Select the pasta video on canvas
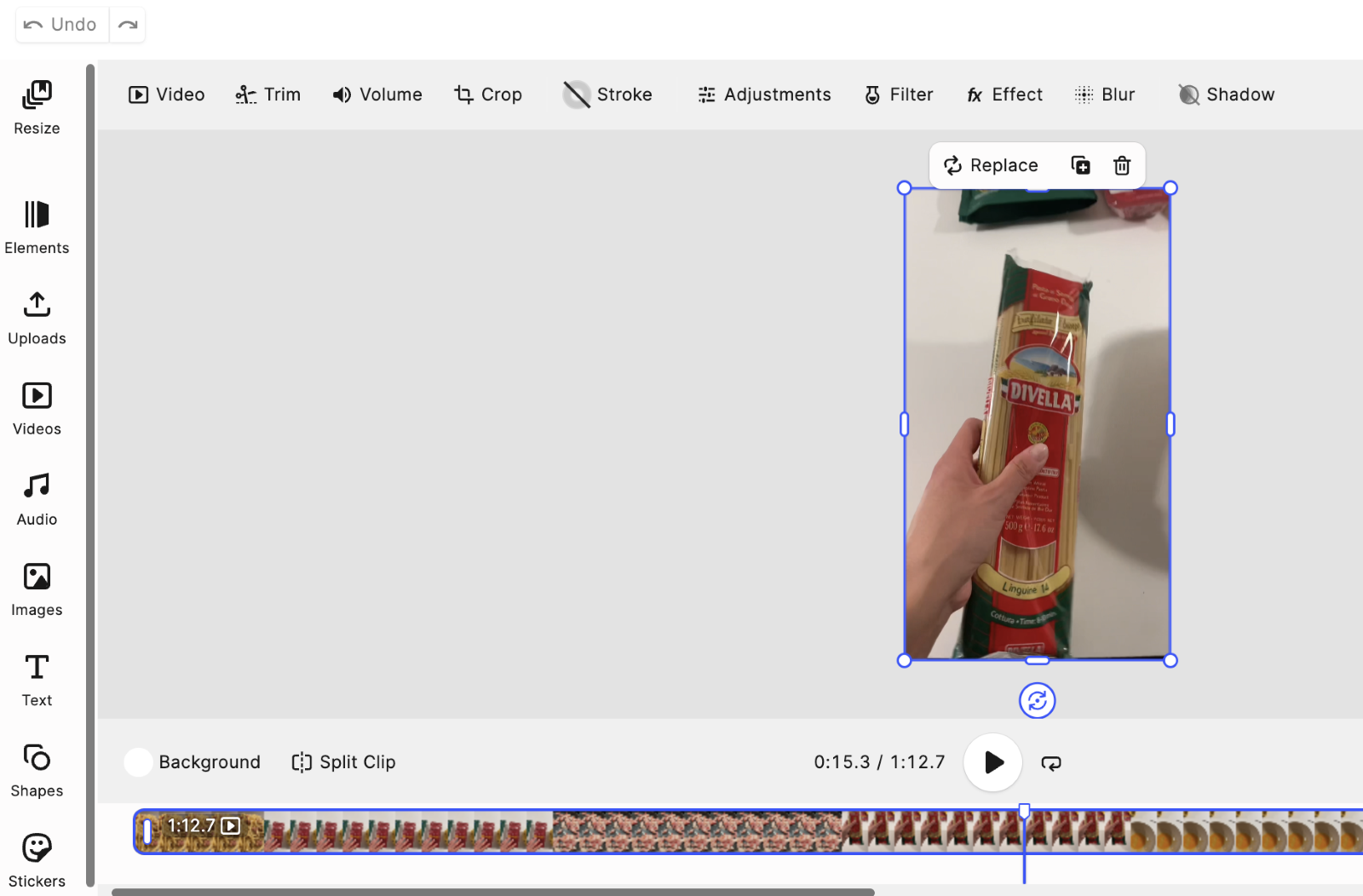 click(x=1038, y=424)
